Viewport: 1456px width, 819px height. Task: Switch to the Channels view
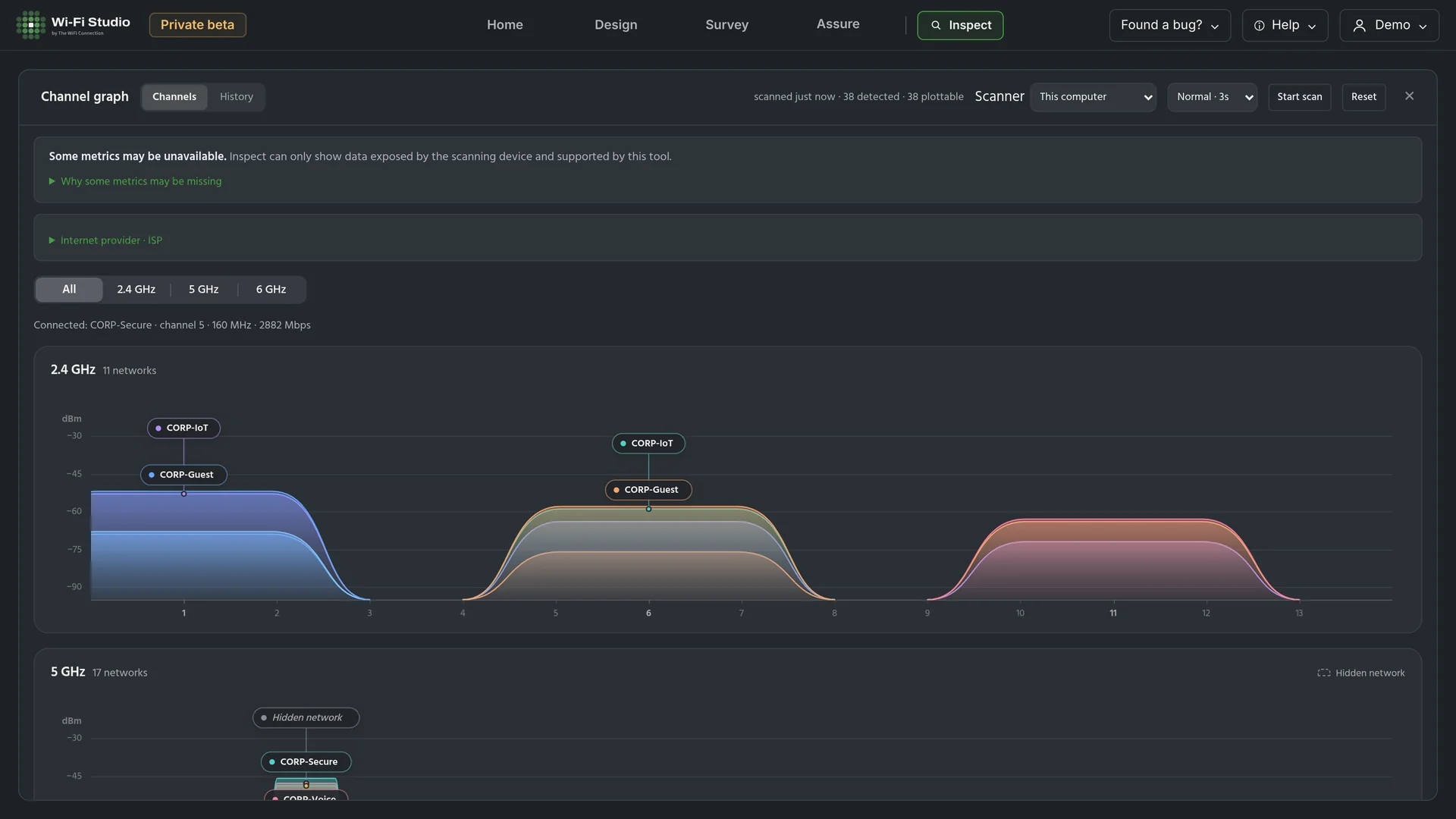pos(174,96)
